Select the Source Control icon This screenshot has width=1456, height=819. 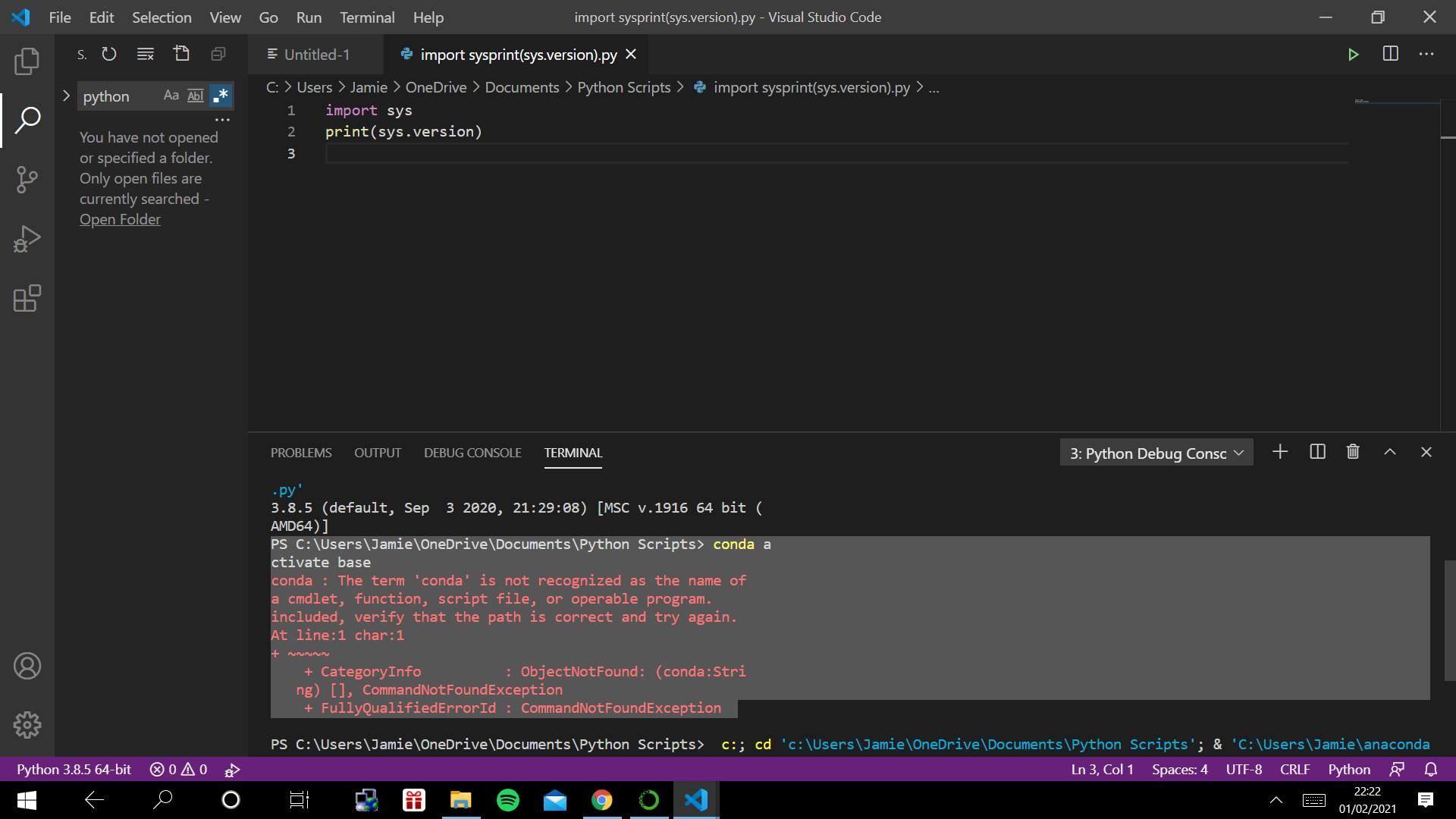point(27,179)
